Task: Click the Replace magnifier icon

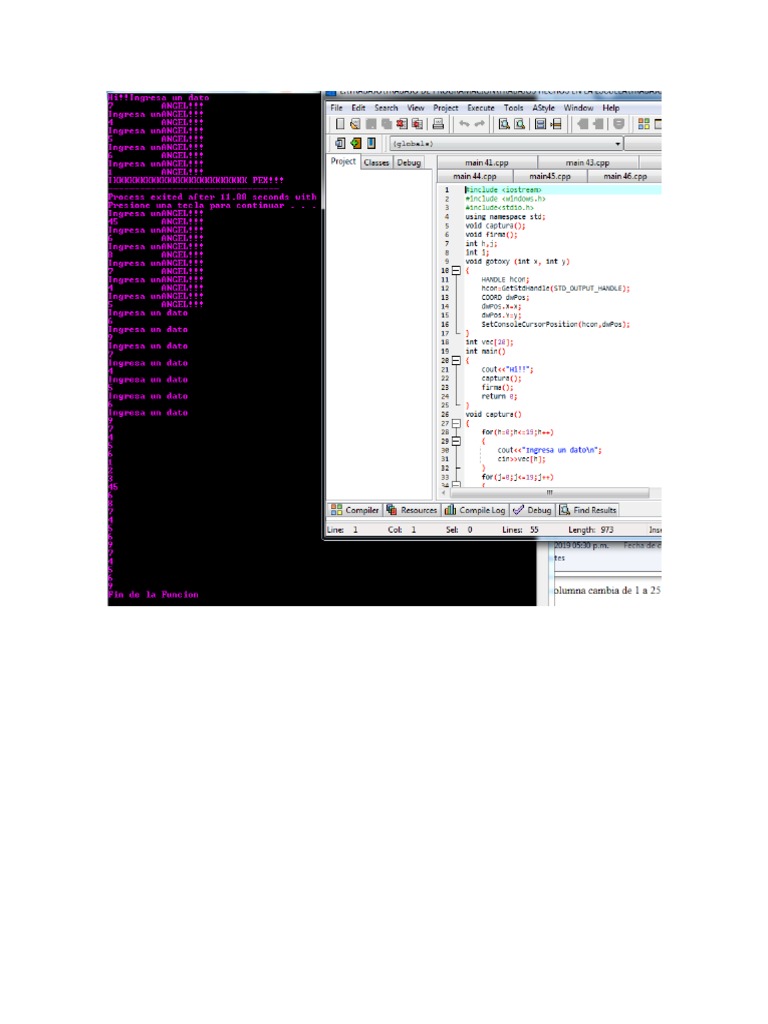Action: click(x=520, y=123)
